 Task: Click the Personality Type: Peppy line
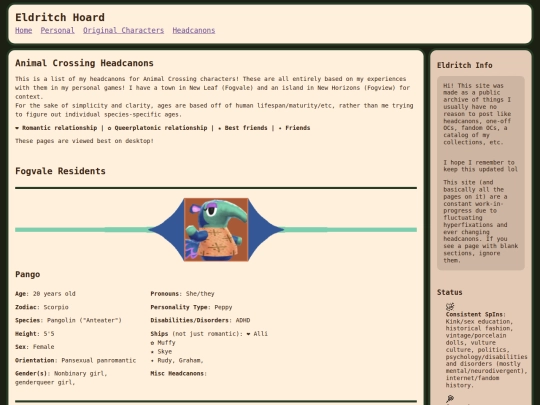(191, 307)
